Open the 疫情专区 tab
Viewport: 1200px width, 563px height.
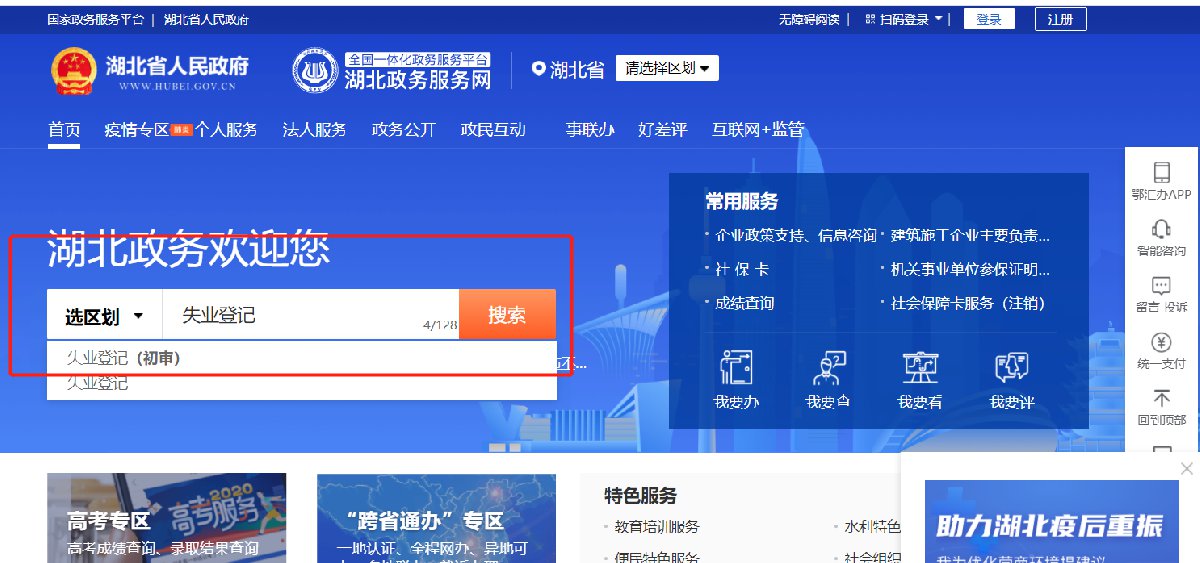tap(137, 129)
